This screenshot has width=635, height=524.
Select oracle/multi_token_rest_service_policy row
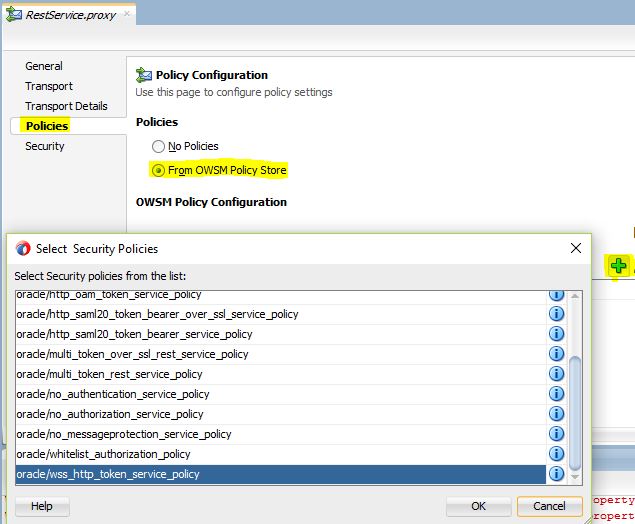(x=281, y=374)
